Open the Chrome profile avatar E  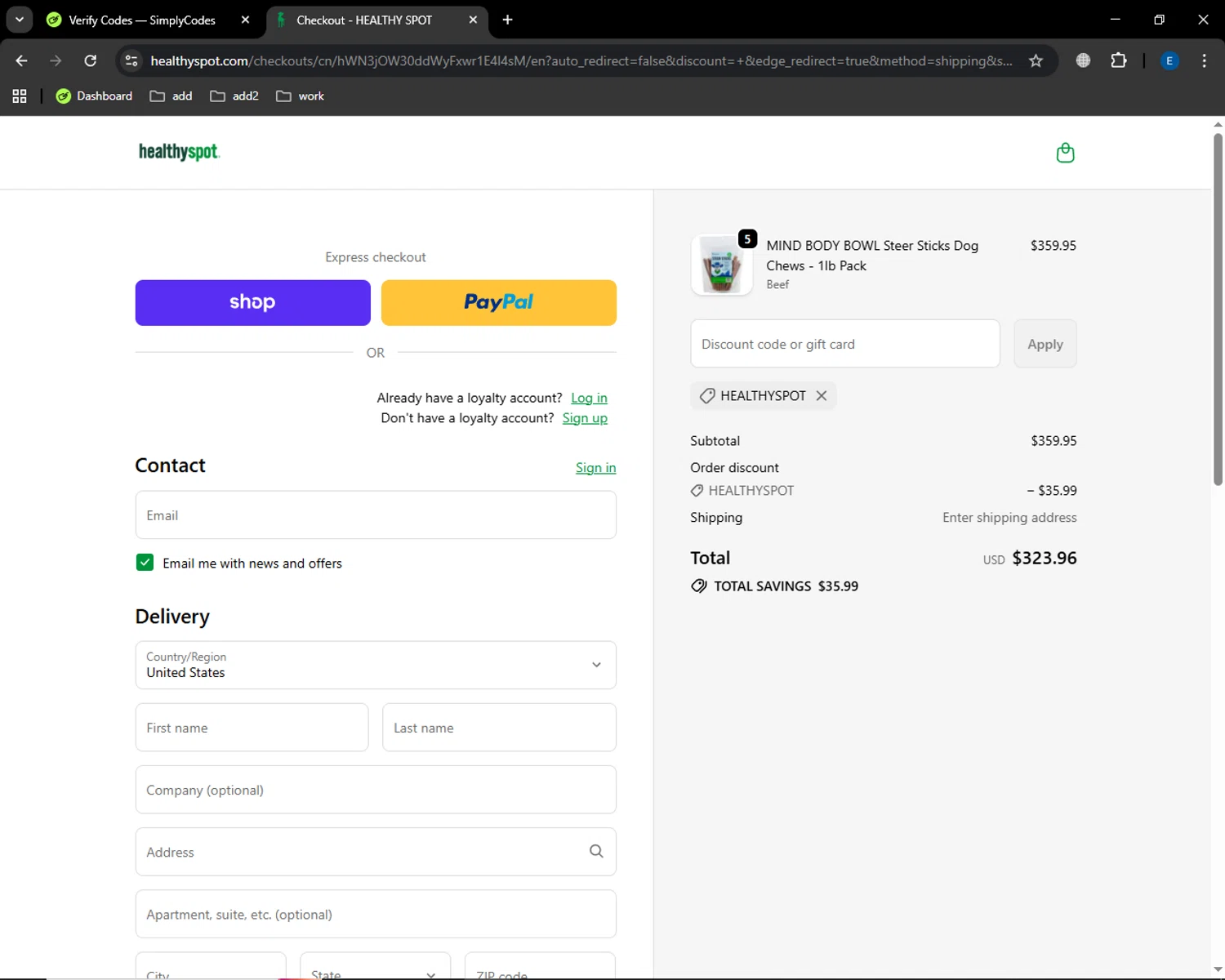coord(1169,60)
